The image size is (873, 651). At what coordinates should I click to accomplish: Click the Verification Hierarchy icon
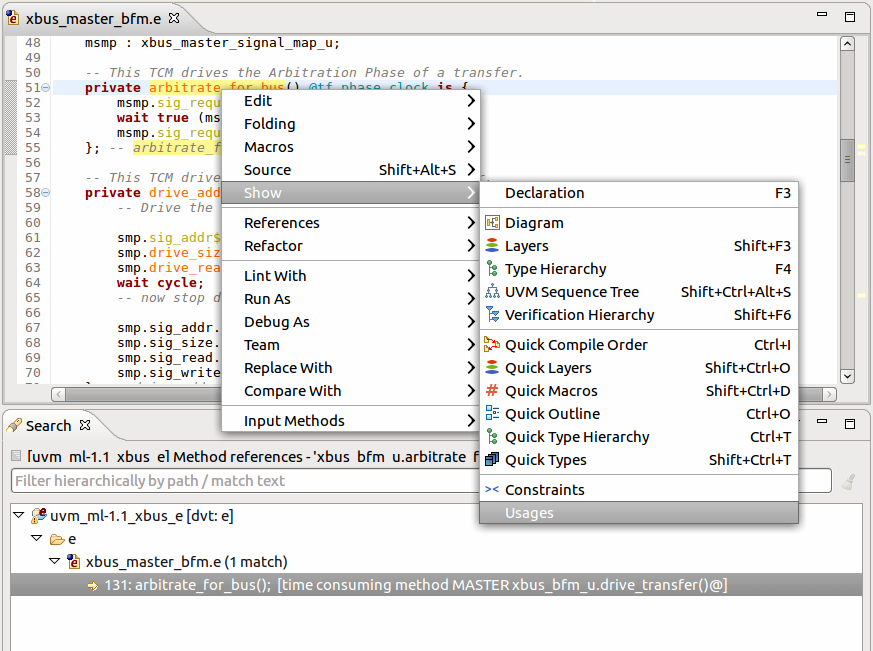[x=490, y=314]
